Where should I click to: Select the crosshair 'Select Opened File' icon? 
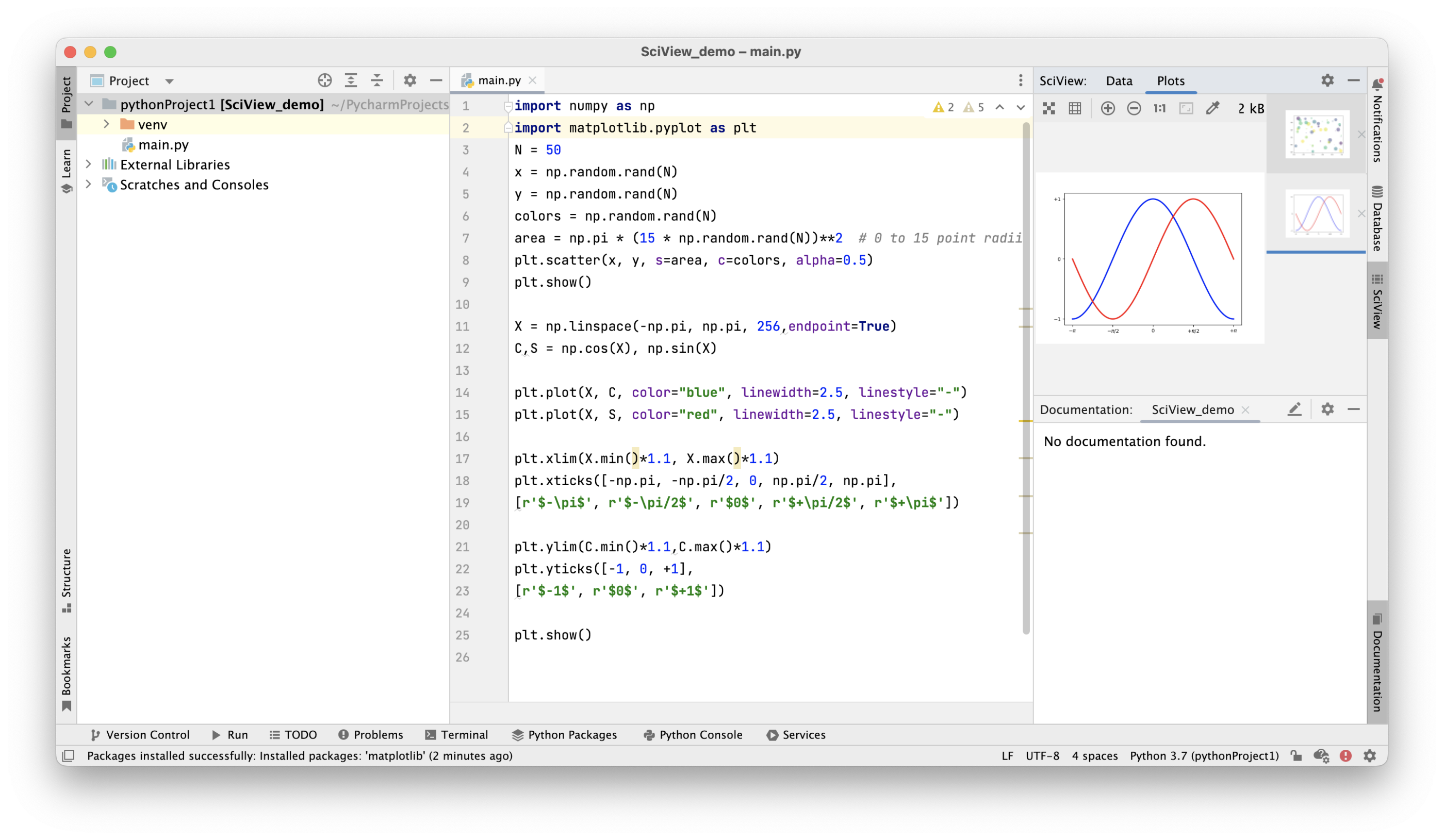pos(324,80)
